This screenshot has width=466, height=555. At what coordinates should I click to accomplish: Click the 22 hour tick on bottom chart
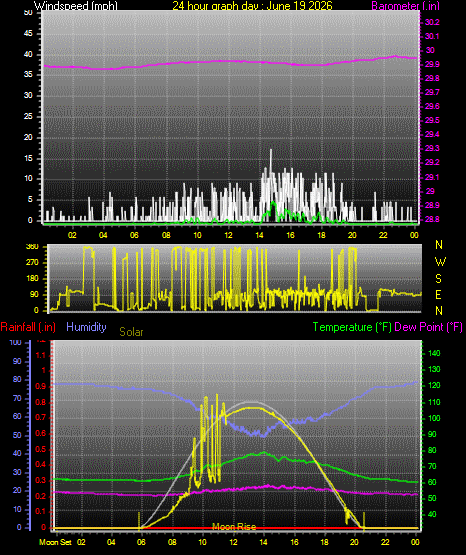click(x=385, y=542)
